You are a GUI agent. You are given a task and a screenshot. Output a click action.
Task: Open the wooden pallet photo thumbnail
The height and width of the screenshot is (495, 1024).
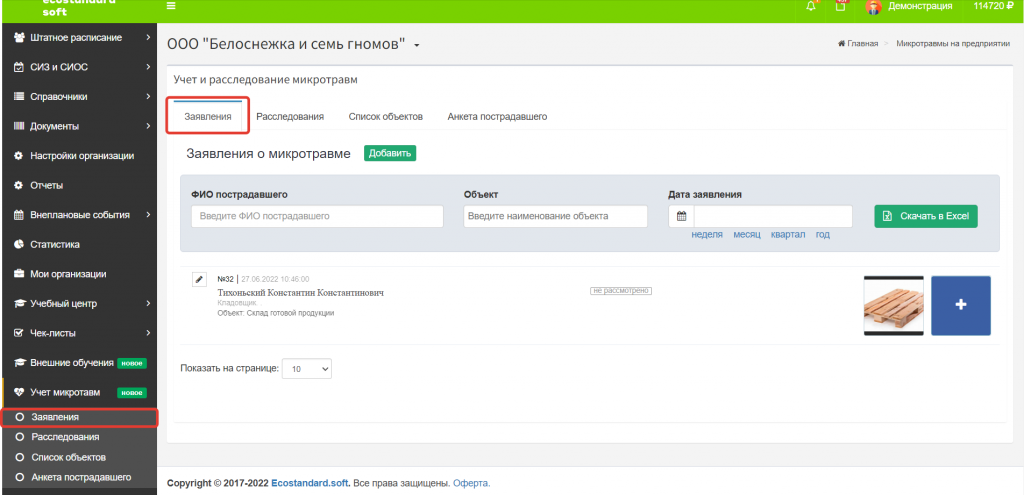coord(894,306)
